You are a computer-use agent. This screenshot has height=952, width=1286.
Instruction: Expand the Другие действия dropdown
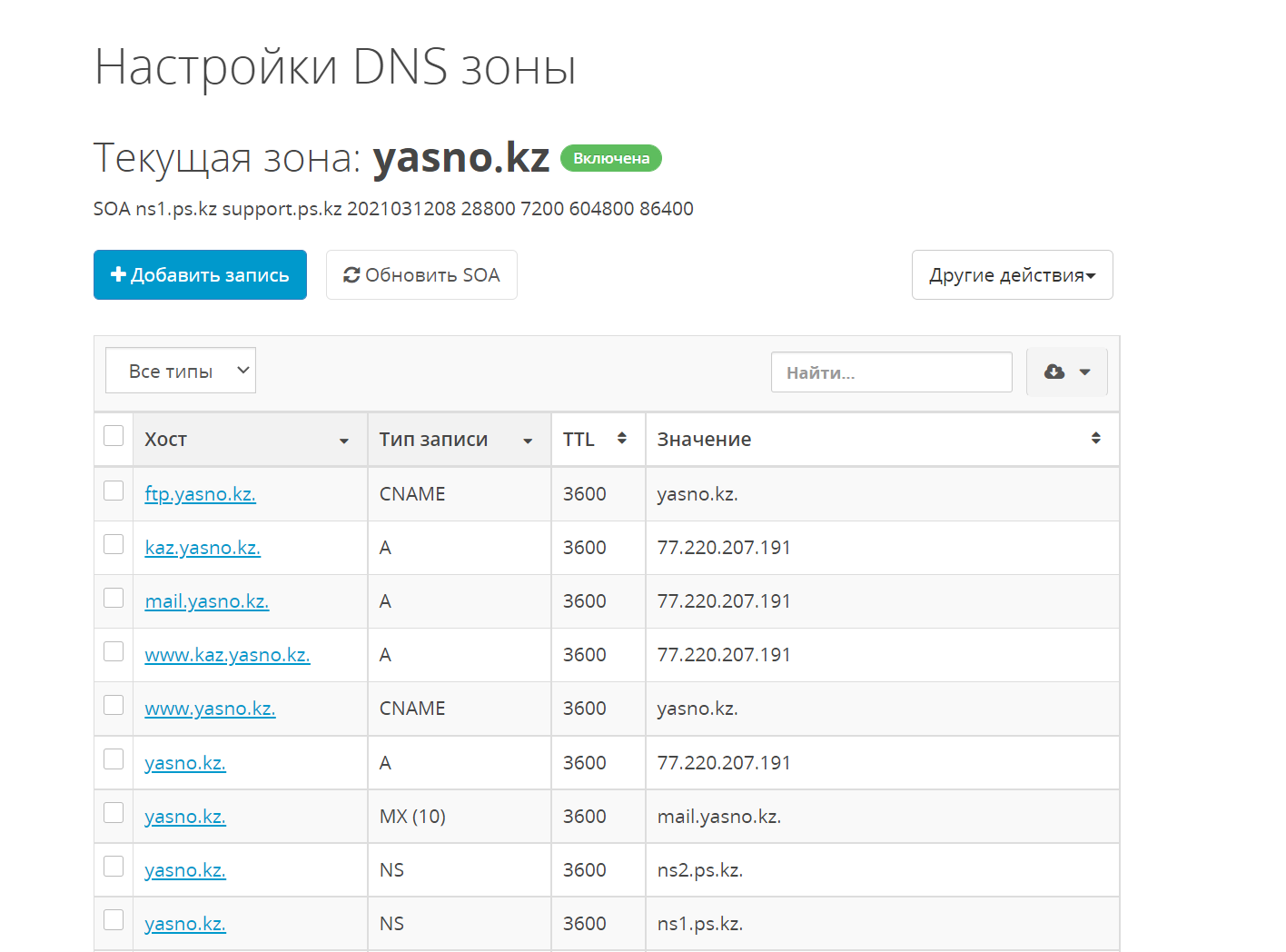pos(1012,275)
